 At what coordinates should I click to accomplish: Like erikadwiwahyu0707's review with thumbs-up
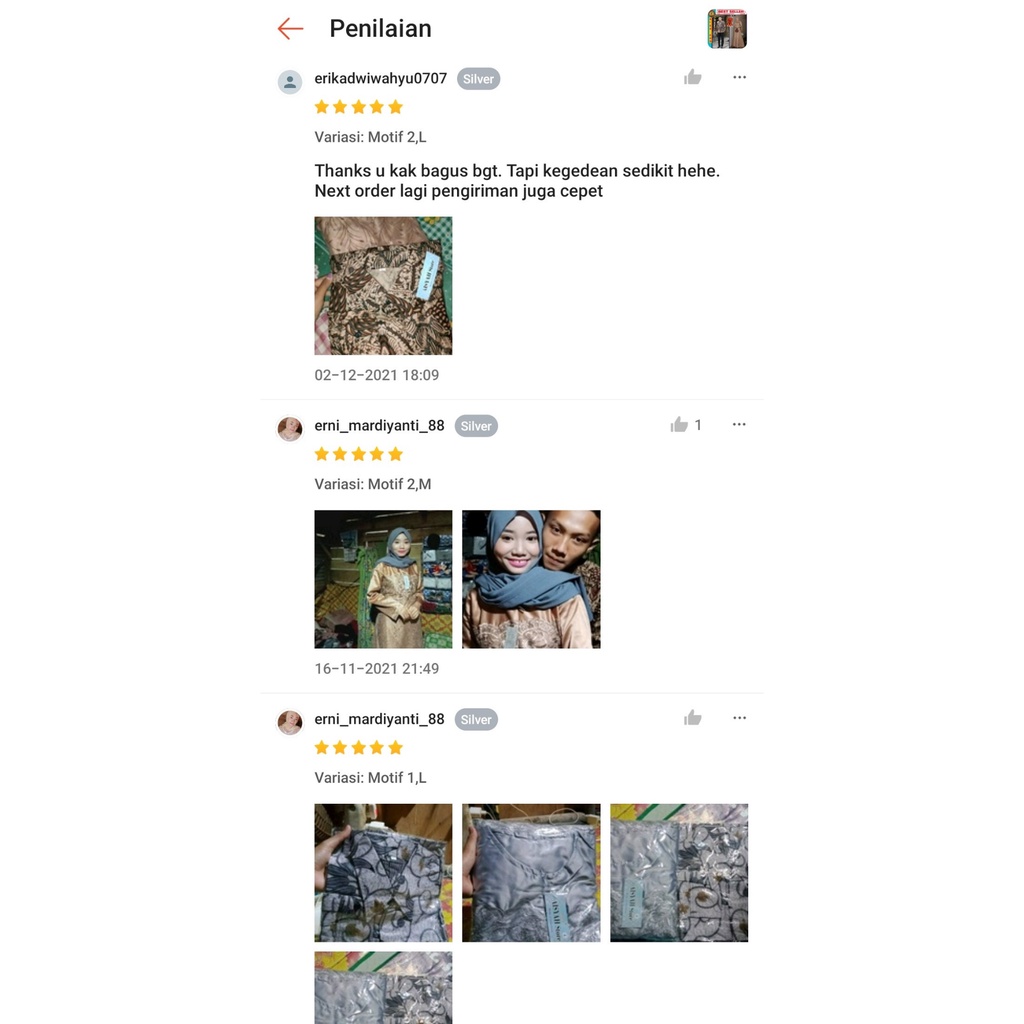[692, 78]
